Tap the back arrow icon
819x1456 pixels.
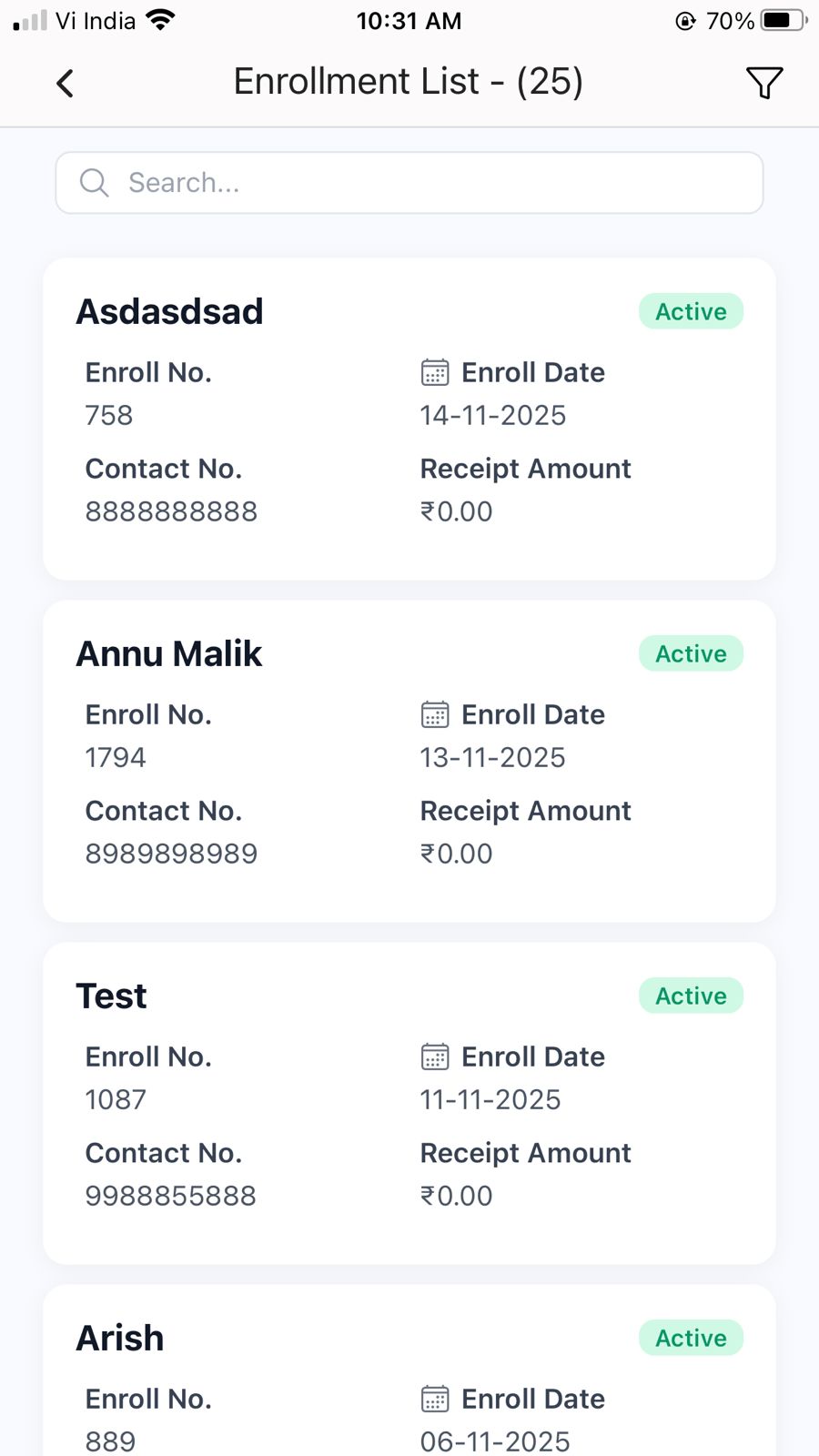65,83
